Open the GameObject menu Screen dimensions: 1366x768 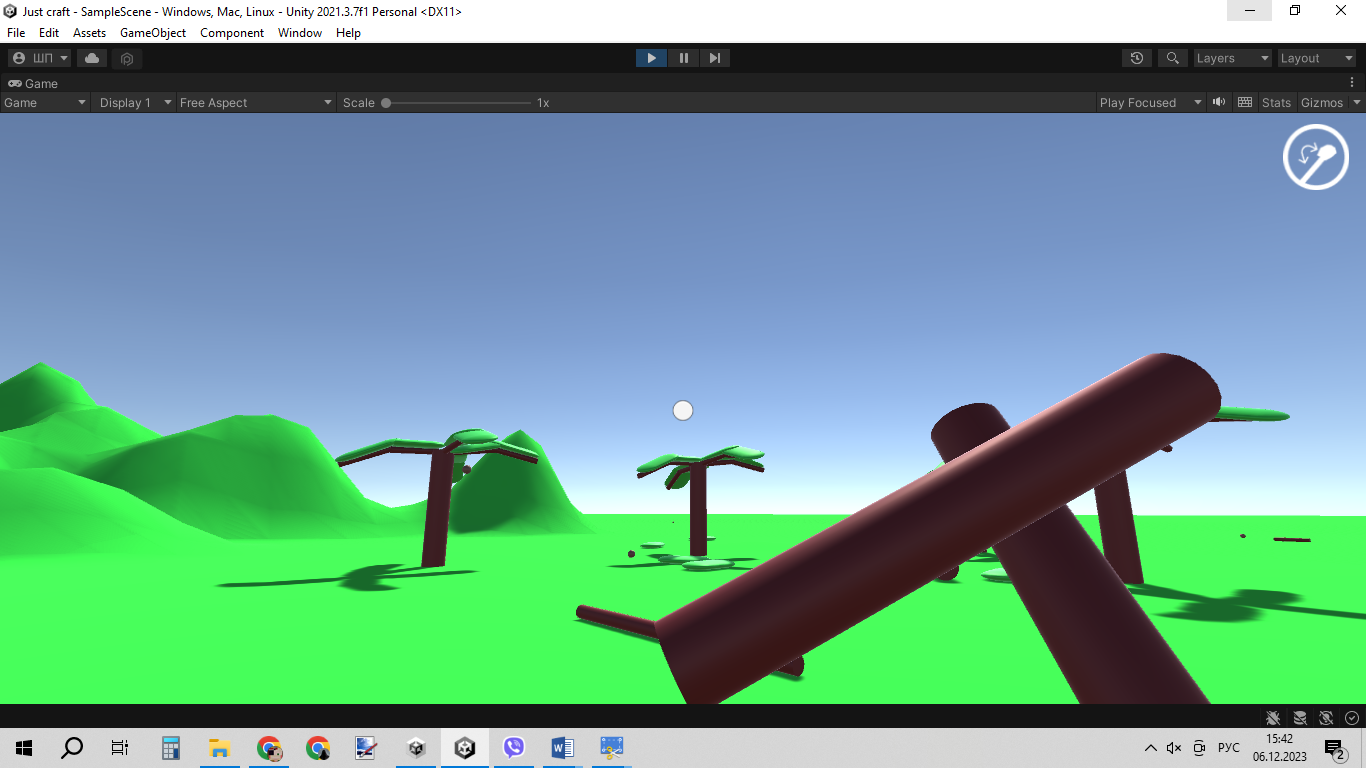click(x=153, y=33)
